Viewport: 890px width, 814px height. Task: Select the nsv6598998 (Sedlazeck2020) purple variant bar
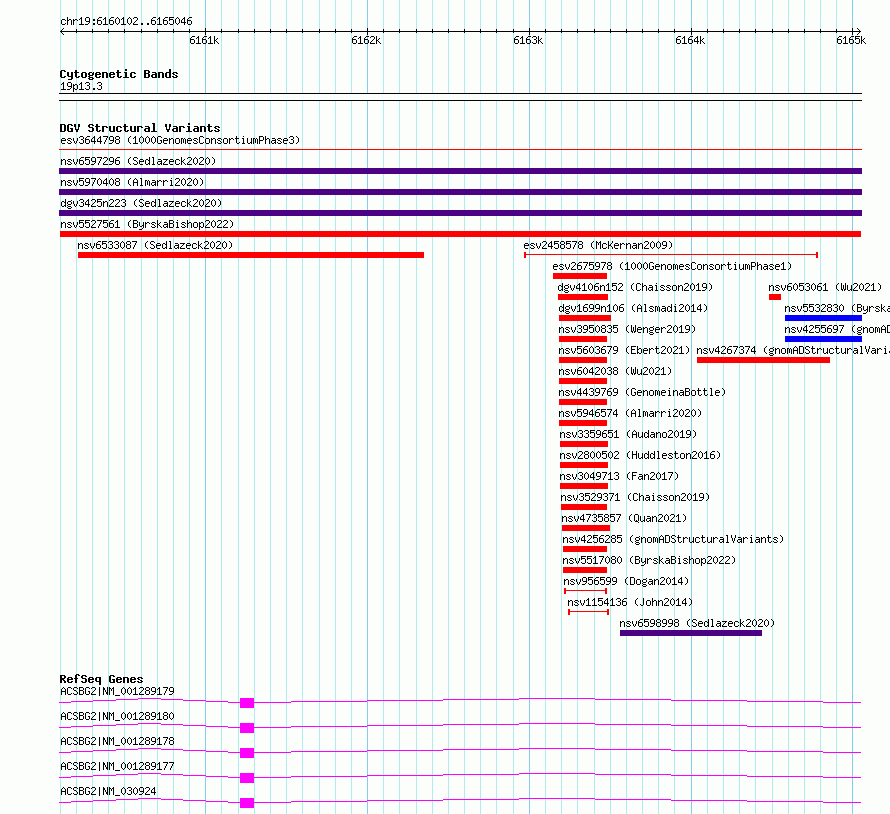[691, 633]
